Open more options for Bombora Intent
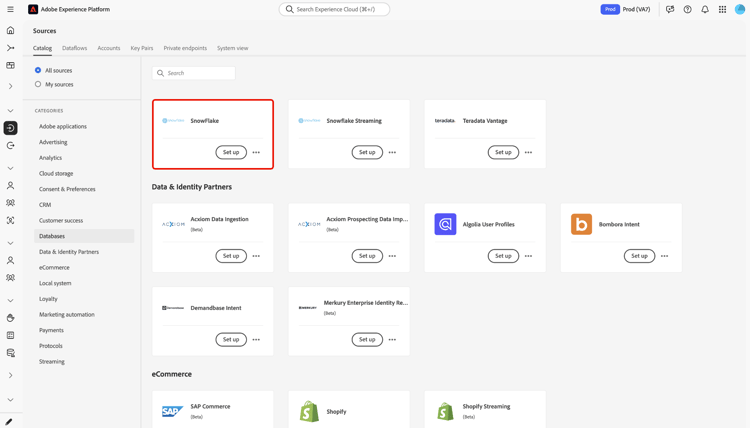The height and width of the screenshot is (428, 750). tap(664, 256)
